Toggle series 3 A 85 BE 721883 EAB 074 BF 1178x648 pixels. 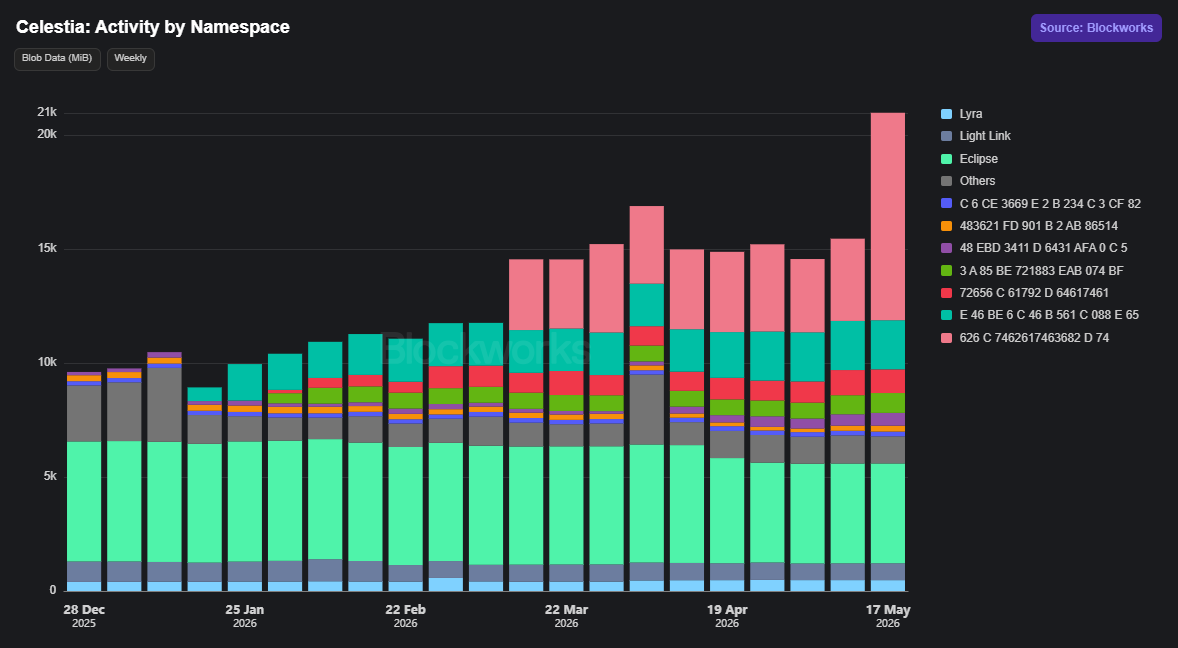1041,270
